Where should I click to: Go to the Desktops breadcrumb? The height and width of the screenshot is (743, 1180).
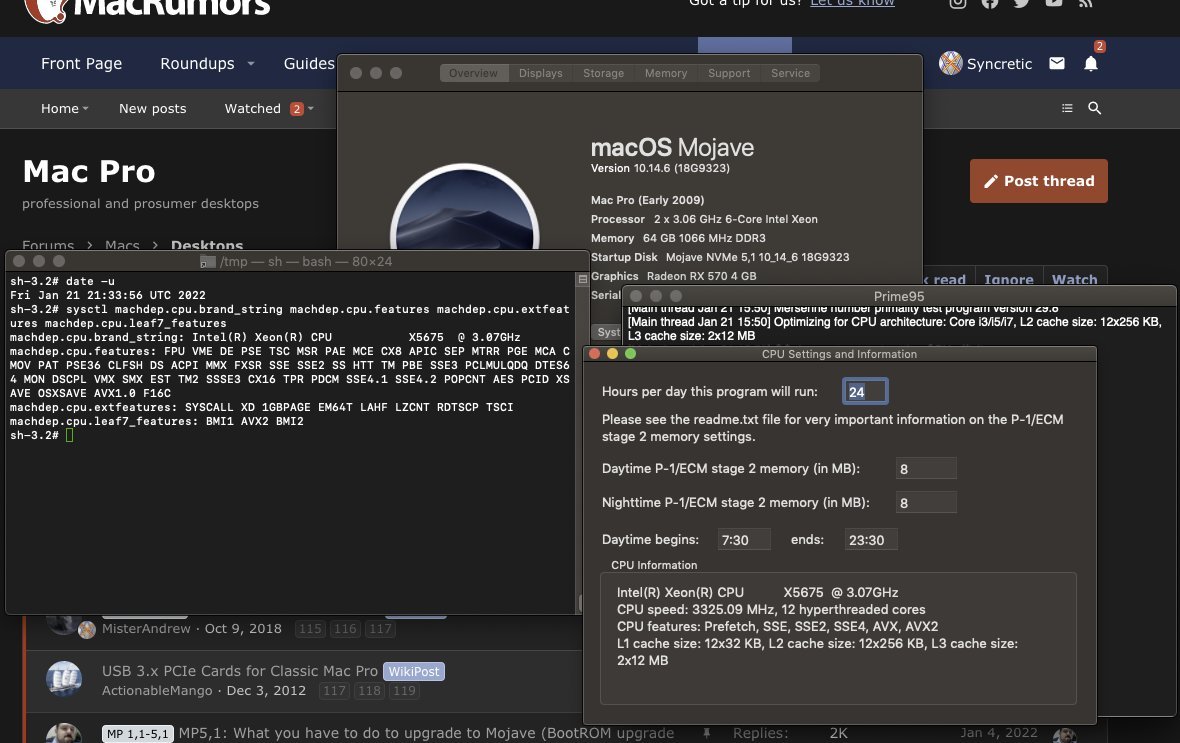(x=207, y=245)
